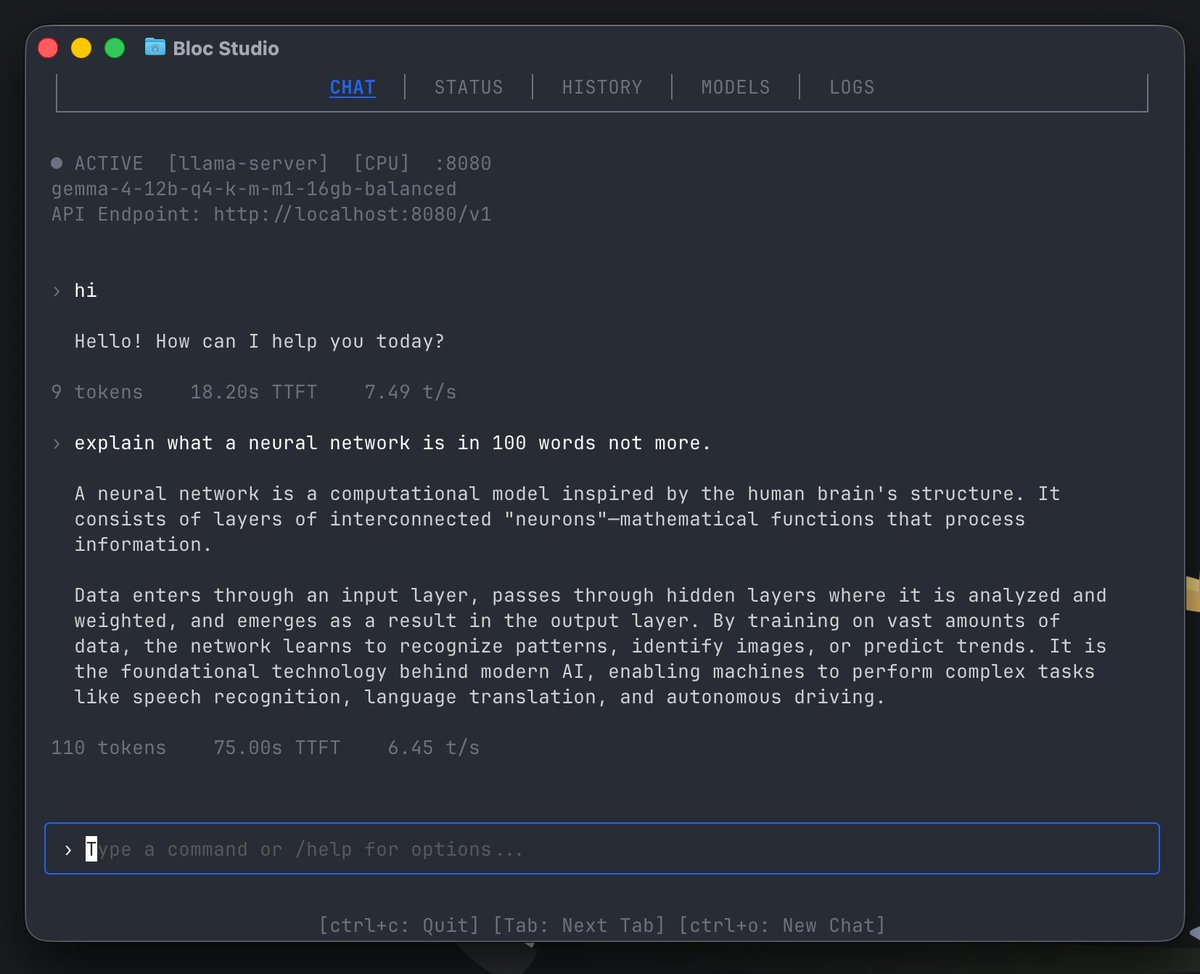Image resolution: width=1200 pixels, height=974 pixels.
Task: Click the chevron before 'explain what a neural network'
Action: pyautogui.click(x=57, y=443)
